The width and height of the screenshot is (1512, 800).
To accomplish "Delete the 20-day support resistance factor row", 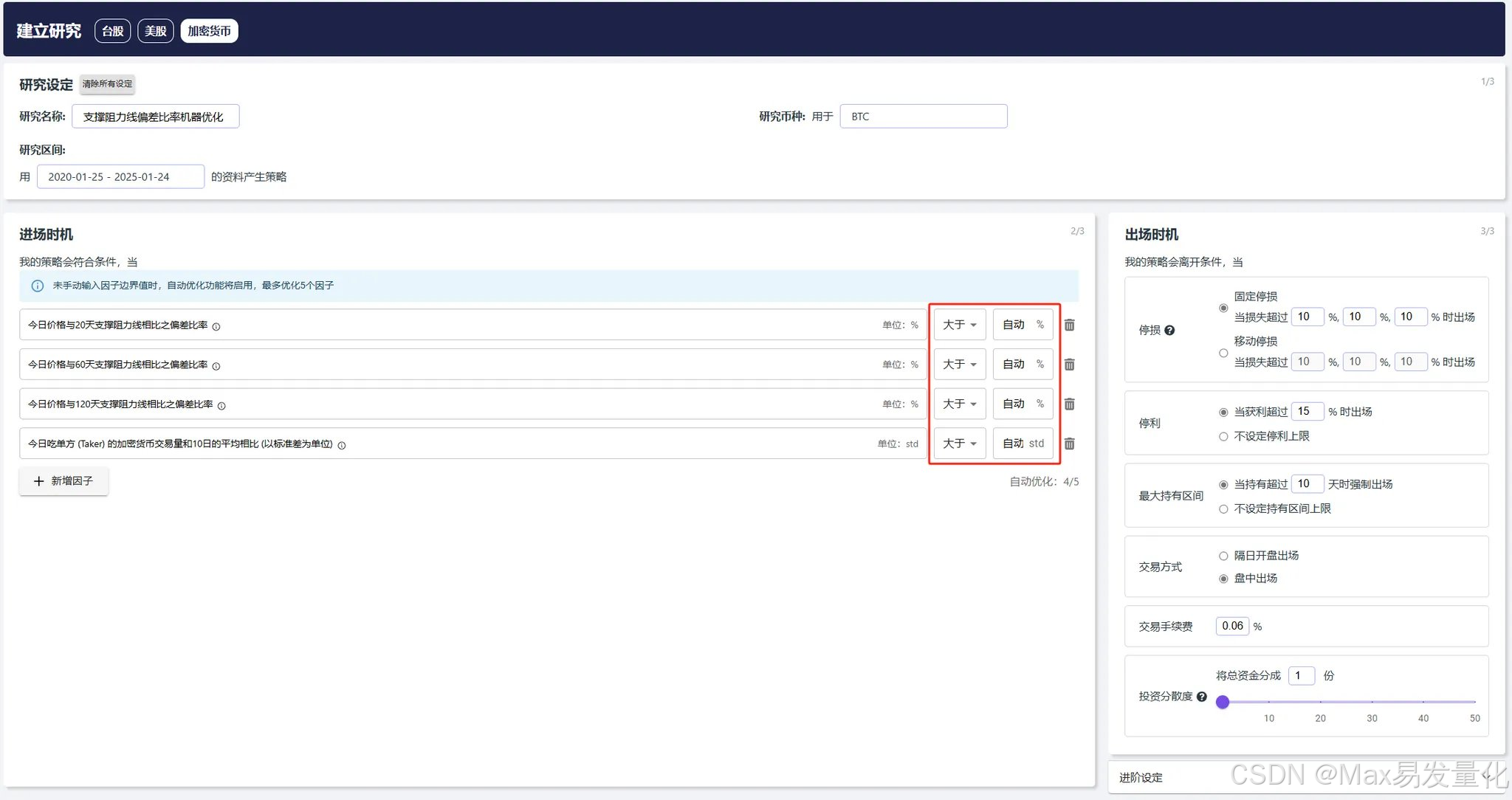I will [1069, 325].
